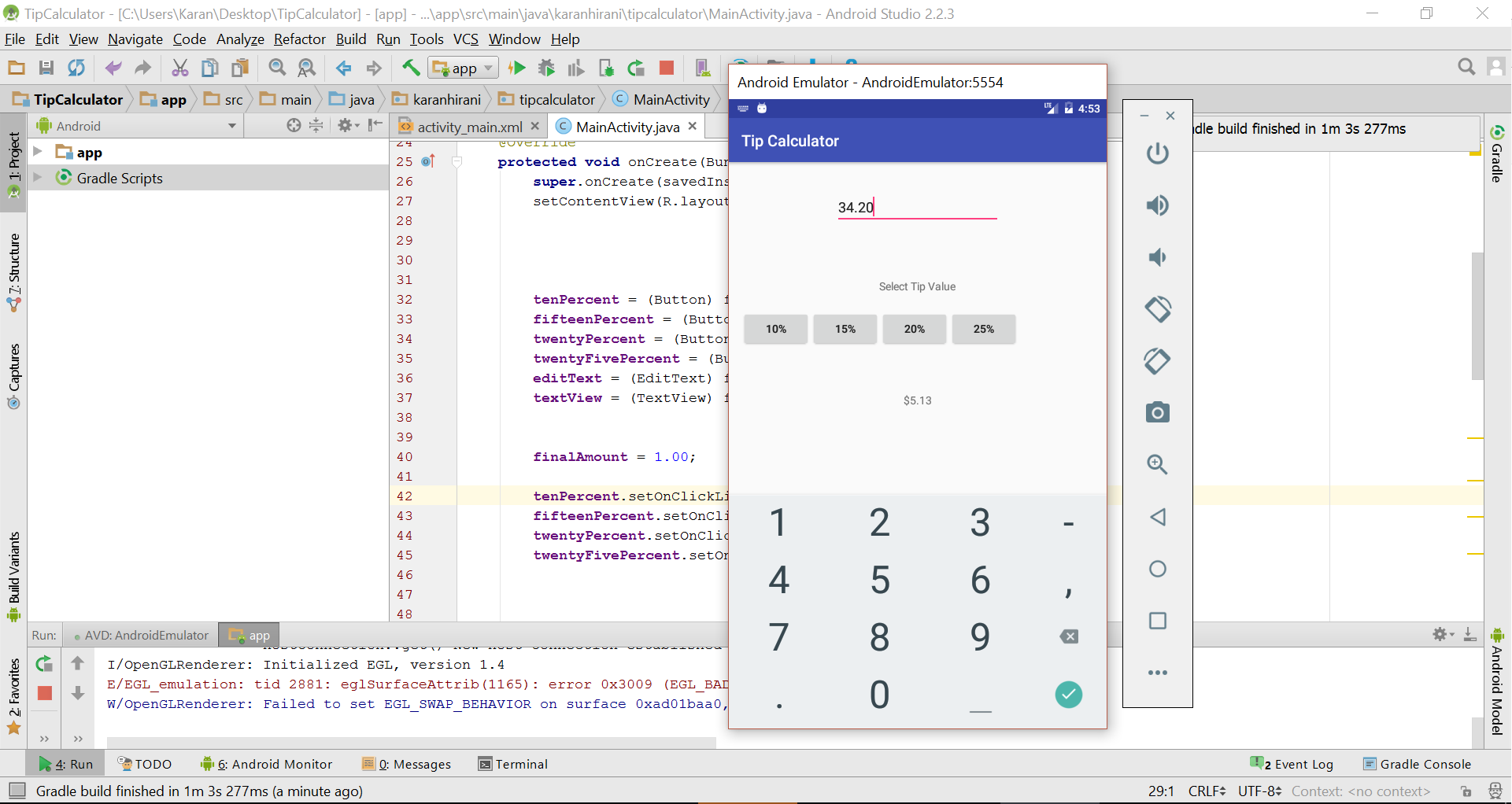
Task: Open the Terminal tool window tab
Action: point(513,764)
